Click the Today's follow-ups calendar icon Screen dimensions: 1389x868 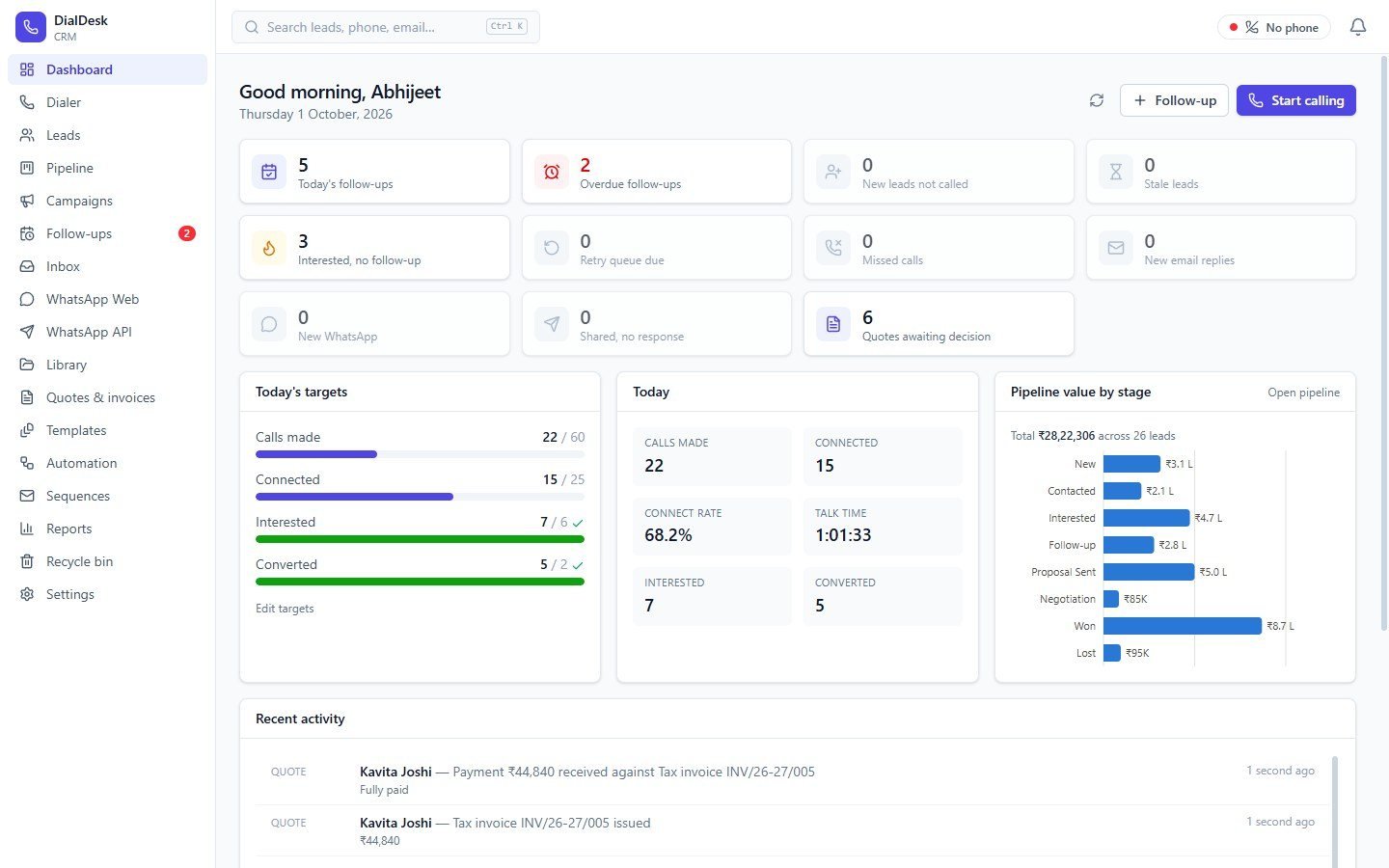pos(269,172)
